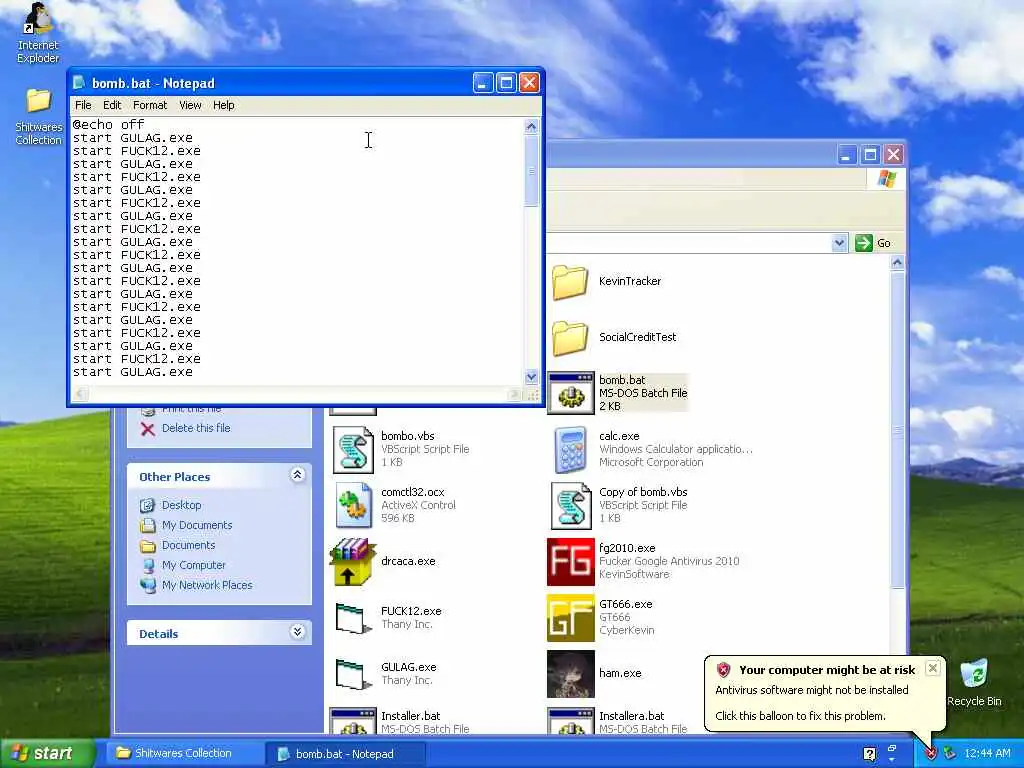Expand the Details panel
Viewport: 1024px width, 768px height.
tap(297, 632)
